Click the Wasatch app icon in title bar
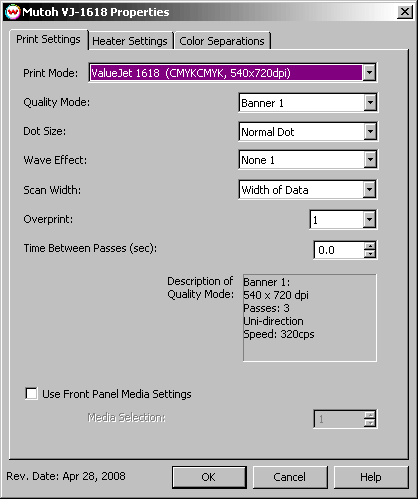 click(x=13, y=12)
